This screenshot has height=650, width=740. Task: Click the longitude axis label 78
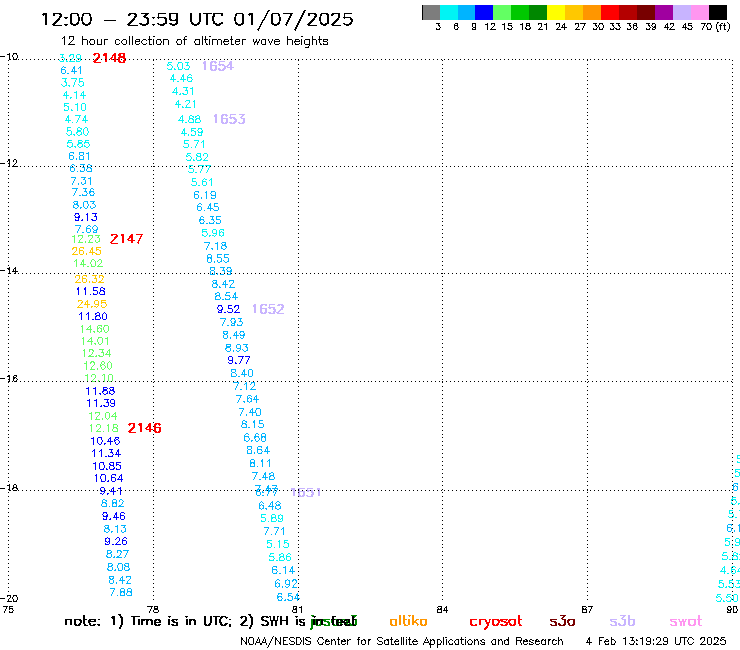click(153, 609)
